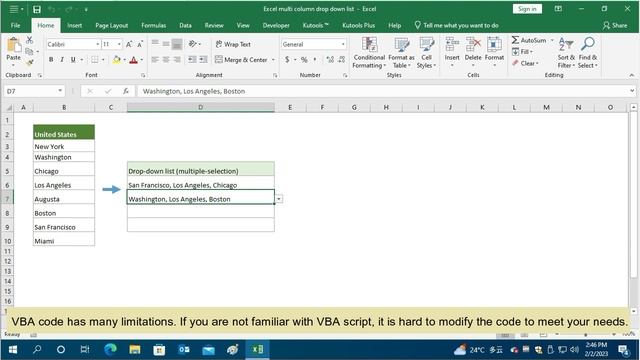Viewport: 640px width, 360px height.
Task: Open Windows Start menu
Action: coord(13,350)
